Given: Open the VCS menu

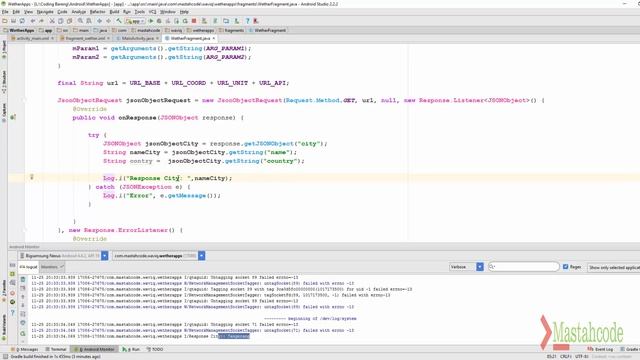Looking at the screenshot, I should (152, 12).
